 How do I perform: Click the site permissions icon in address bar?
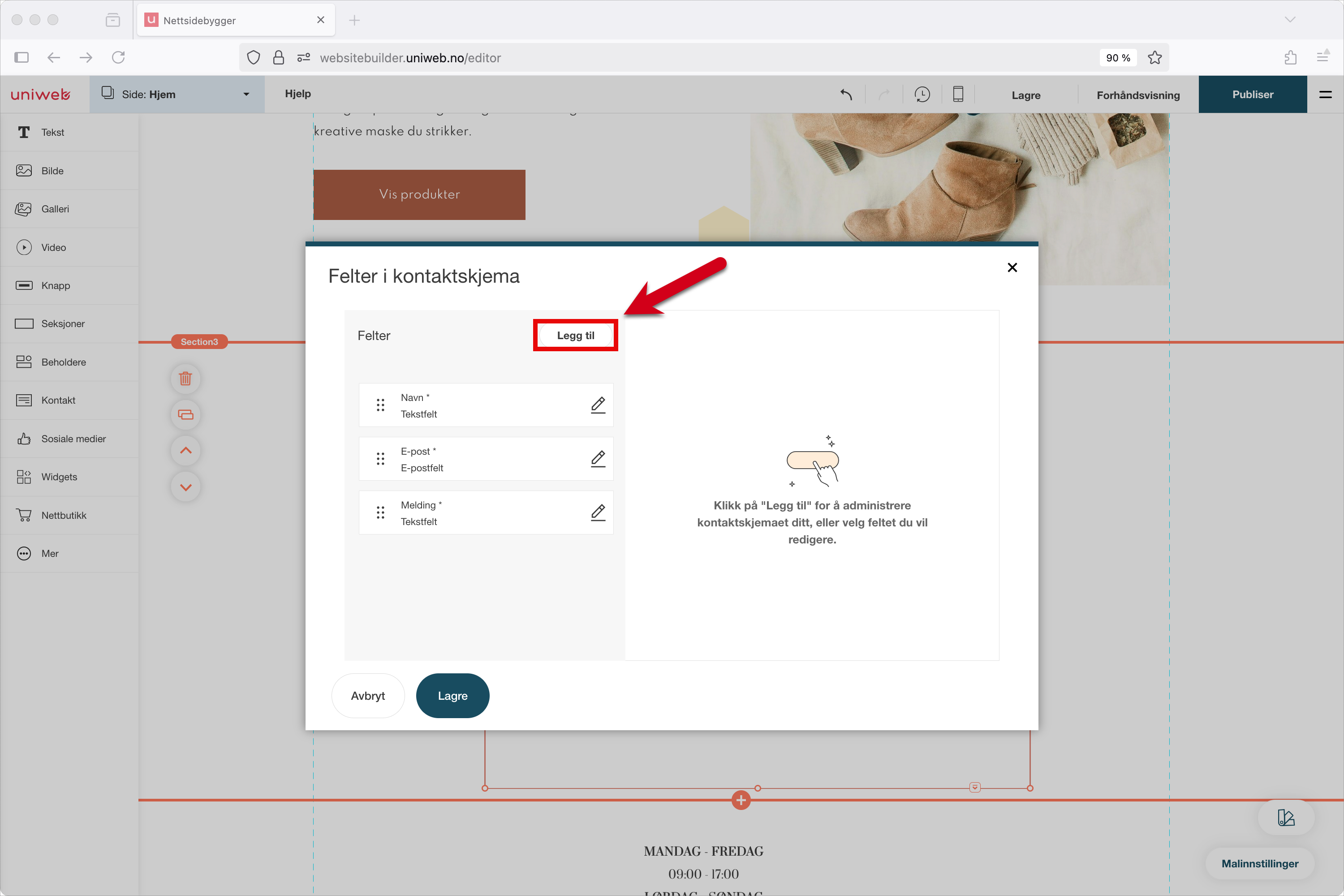click(x=303, y=58)
